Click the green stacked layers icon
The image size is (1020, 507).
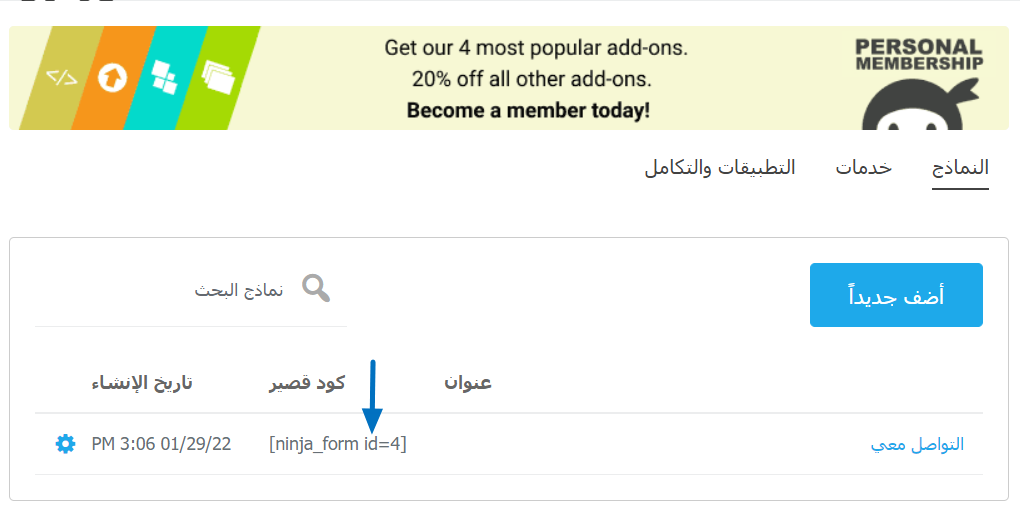(216, 76)
